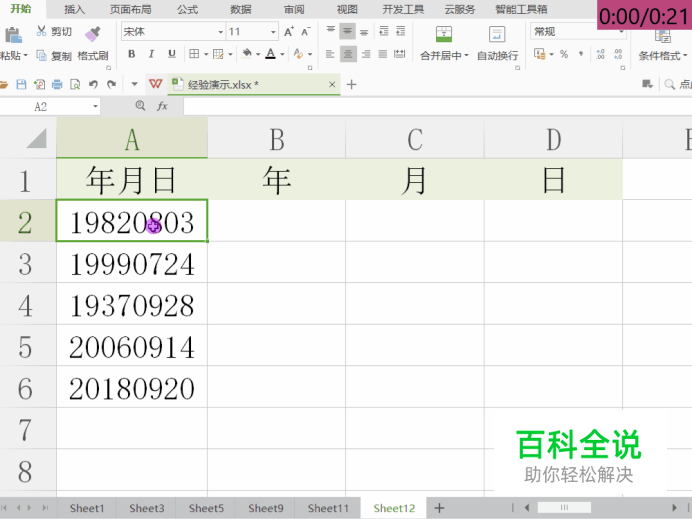Click the Undo arrow

click(x=93, y=84)
